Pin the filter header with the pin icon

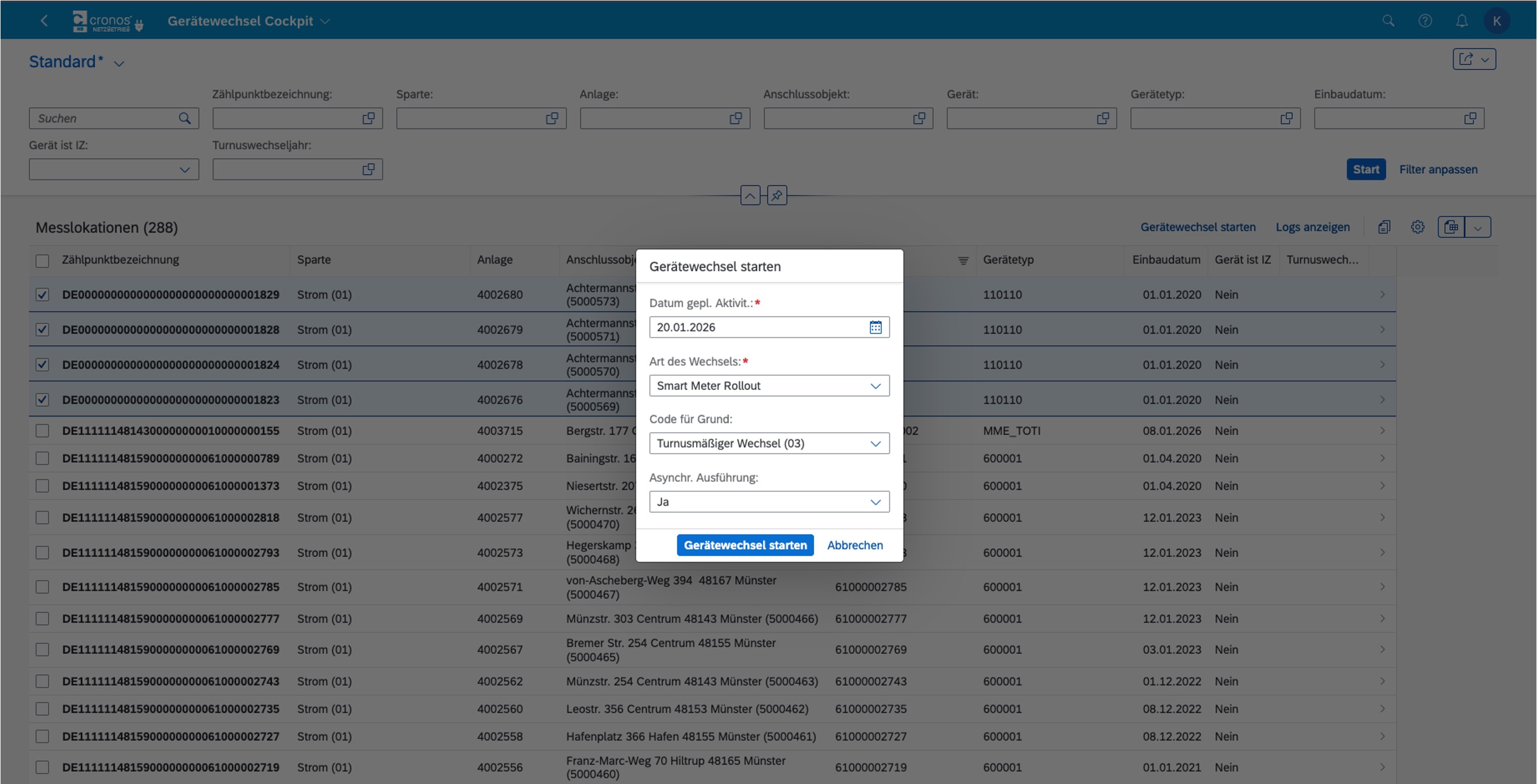[777, 195]
